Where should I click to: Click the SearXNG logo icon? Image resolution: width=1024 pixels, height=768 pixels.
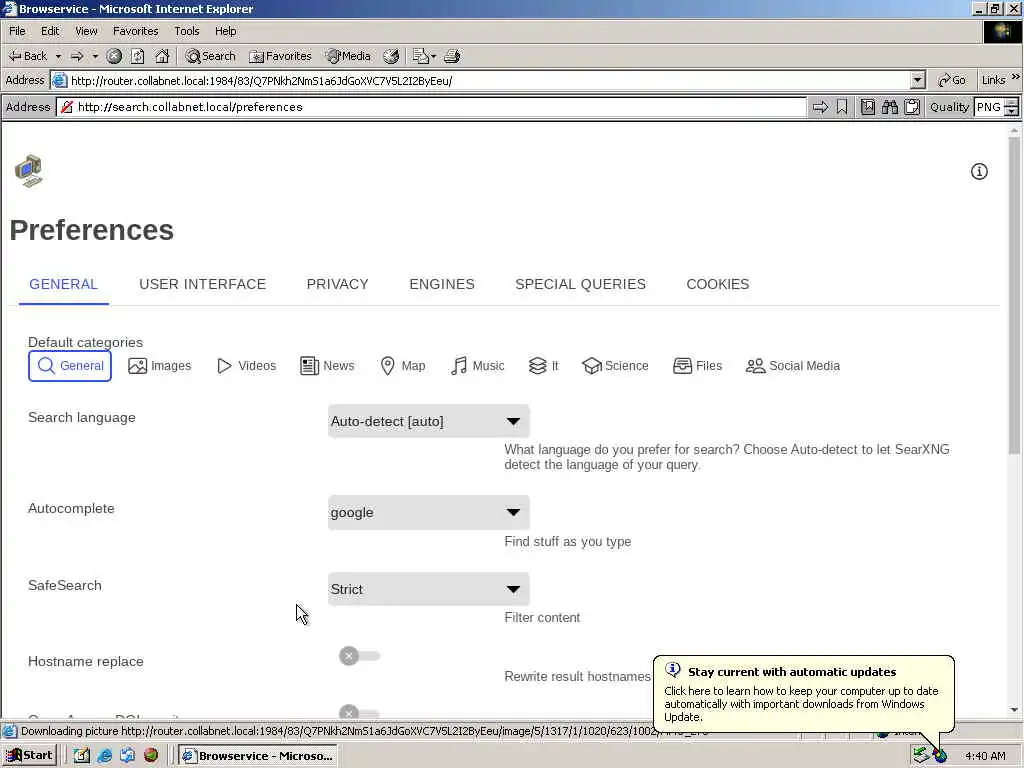coord(29,171)
